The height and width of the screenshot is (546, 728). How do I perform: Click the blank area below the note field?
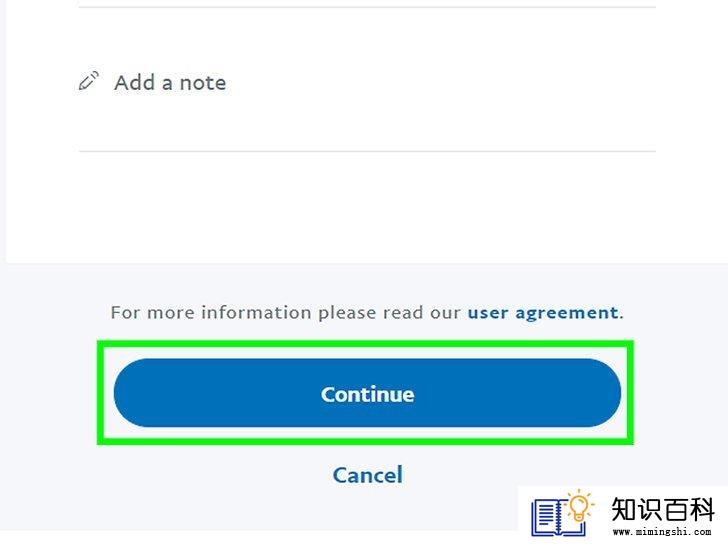[x=367, y=207]
